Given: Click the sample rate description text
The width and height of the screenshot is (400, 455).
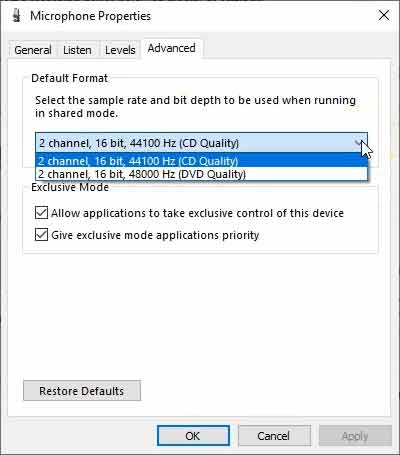Looking at the screenshot, I should [x=195, y=107].
